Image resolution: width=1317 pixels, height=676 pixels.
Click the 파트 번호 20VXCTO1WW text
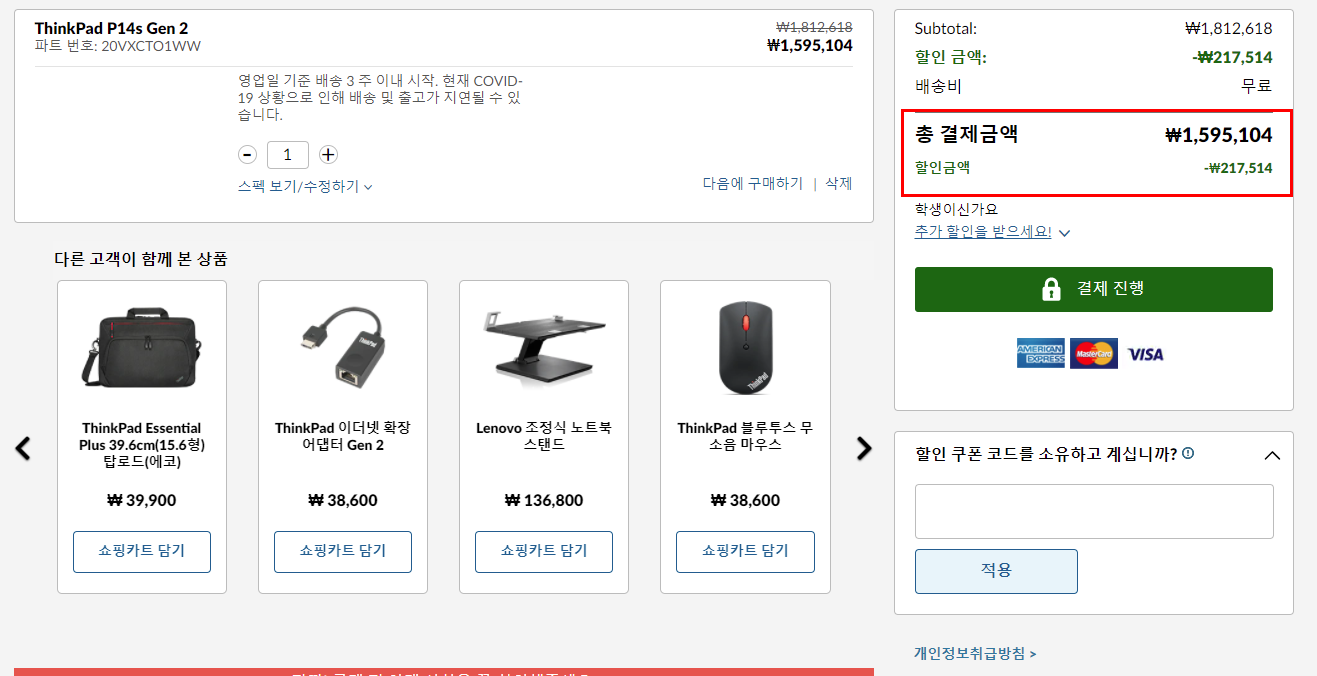tap(117, 46)
